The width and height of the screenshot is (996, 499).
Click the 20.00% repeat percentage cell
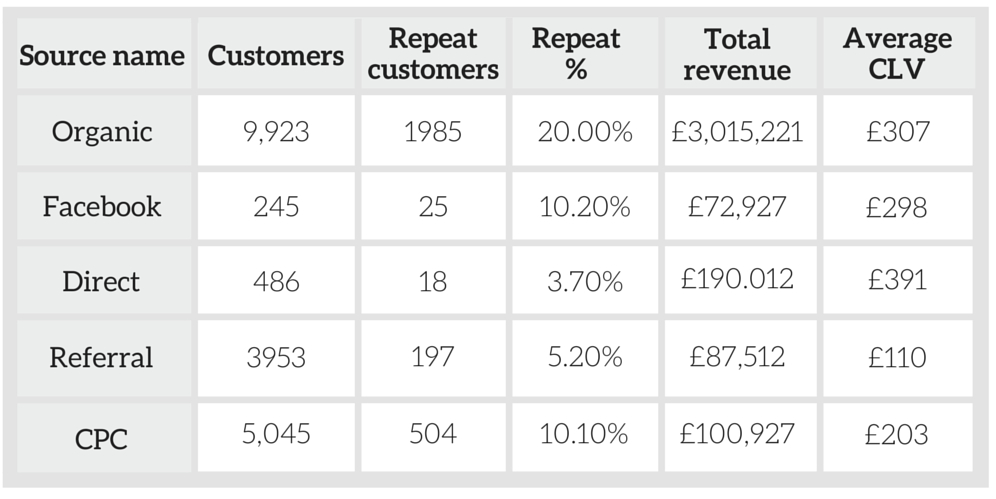pos(585,132)
